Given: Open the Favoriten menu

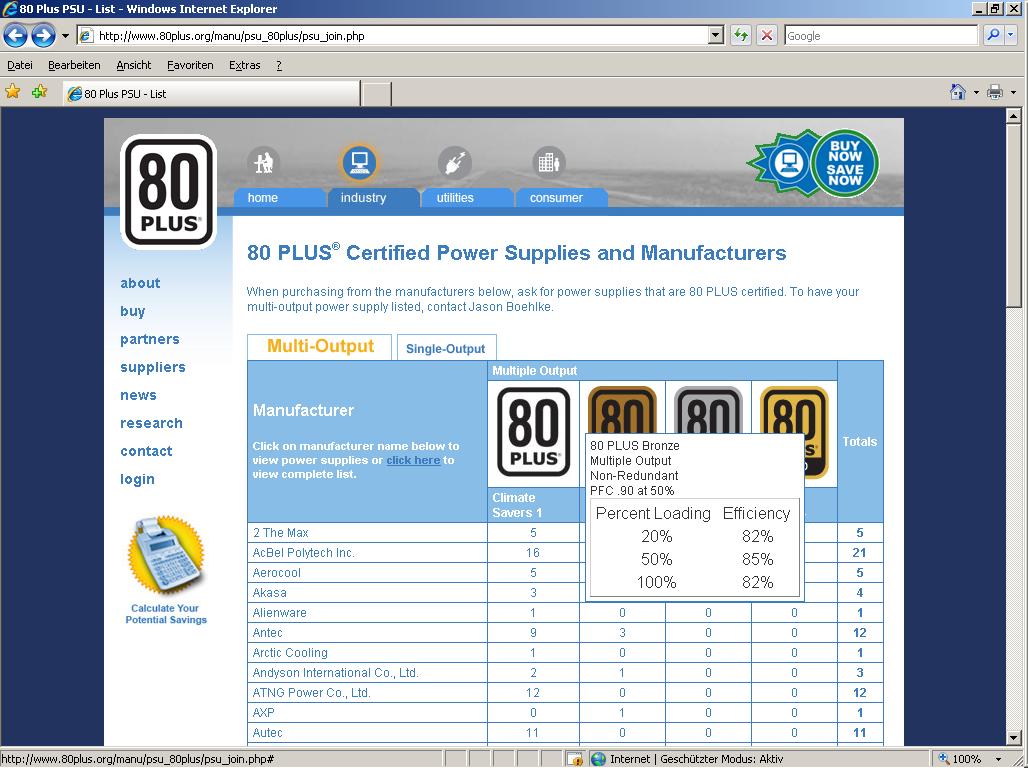Looking at the screenshot, I should pos(190,65).
